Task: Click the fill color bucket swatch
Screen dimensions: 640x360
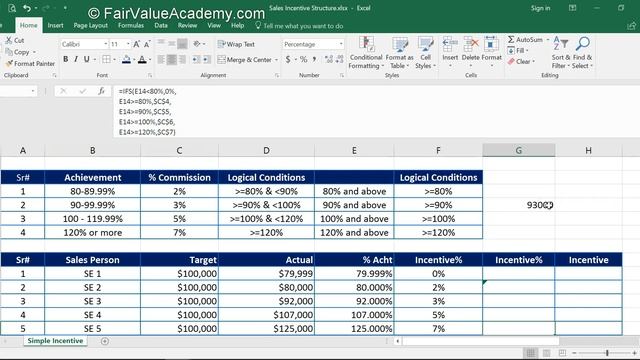Action: [127, 60]
